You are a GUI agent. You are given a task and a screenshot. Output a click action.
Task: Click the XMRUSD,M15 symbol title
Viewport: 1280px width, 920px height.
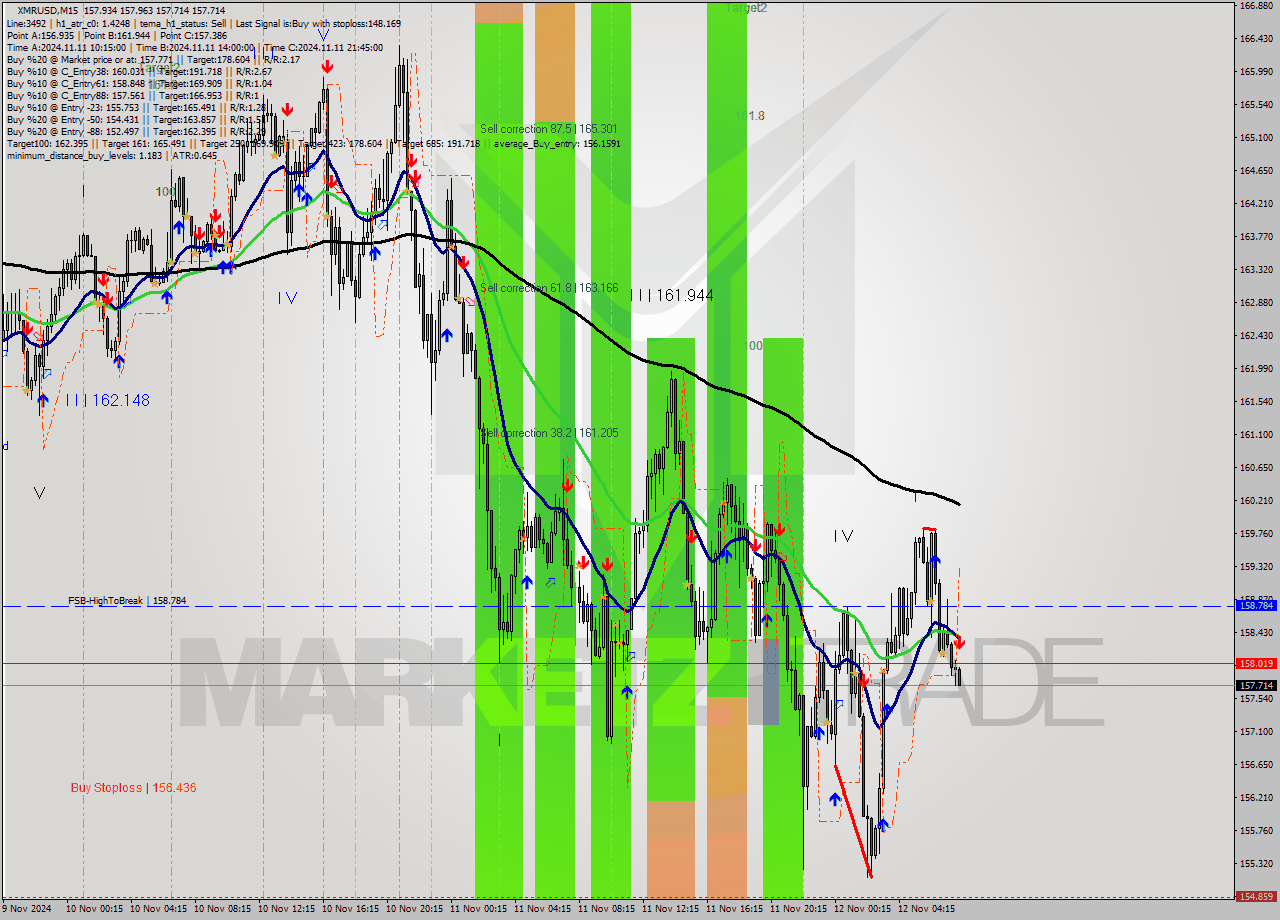tap(49, 10)
